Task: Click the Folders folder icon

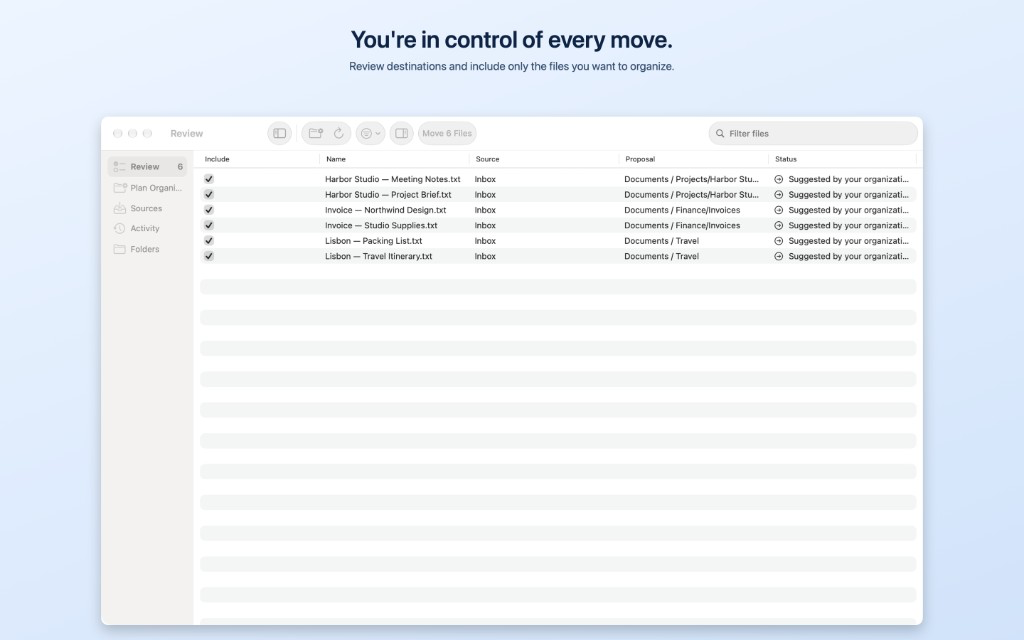Action: (x=120, y=249)
